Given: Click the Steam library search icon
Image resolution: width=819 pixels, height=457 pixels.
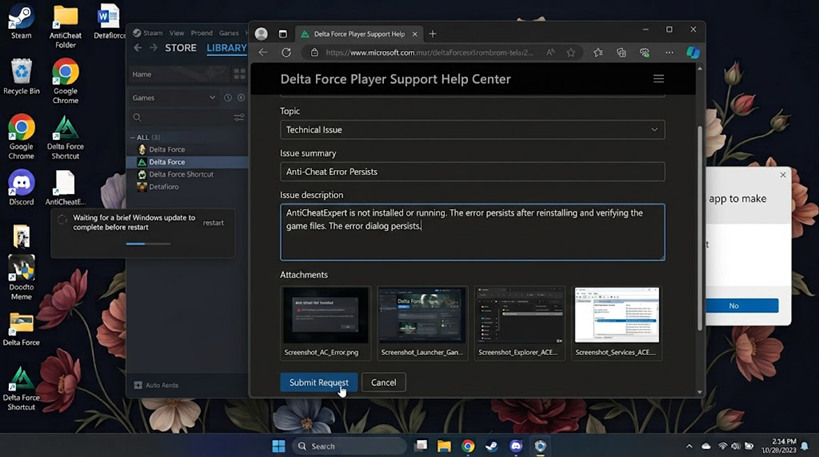Looking at the screenshot, I should 137,118.
